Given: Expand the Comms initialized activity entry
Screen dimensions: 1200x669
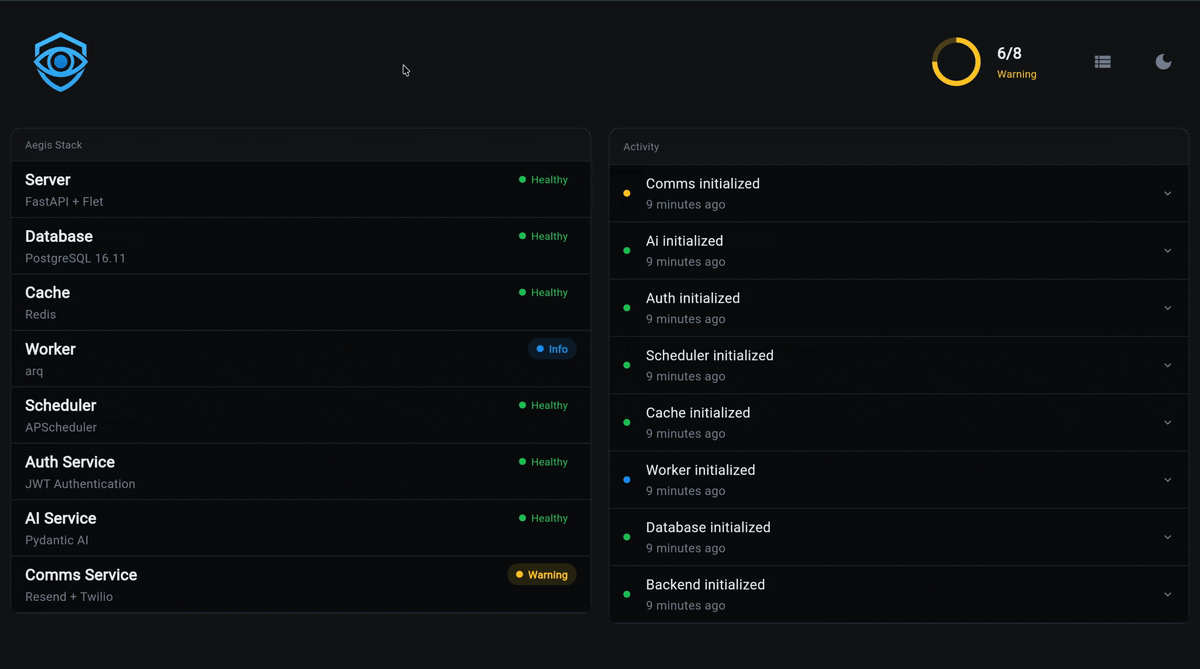Looking at the screenshot, I should pyautogui.click(x=899, y=194).
